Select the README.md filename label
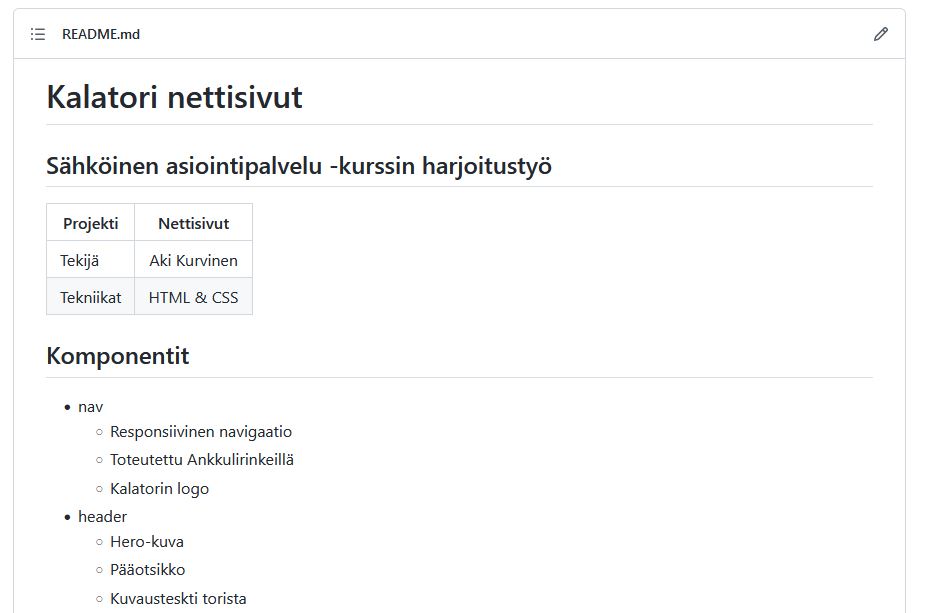This screenshot has height=613, width=927. pyautogui.click(x=101, y=34)
